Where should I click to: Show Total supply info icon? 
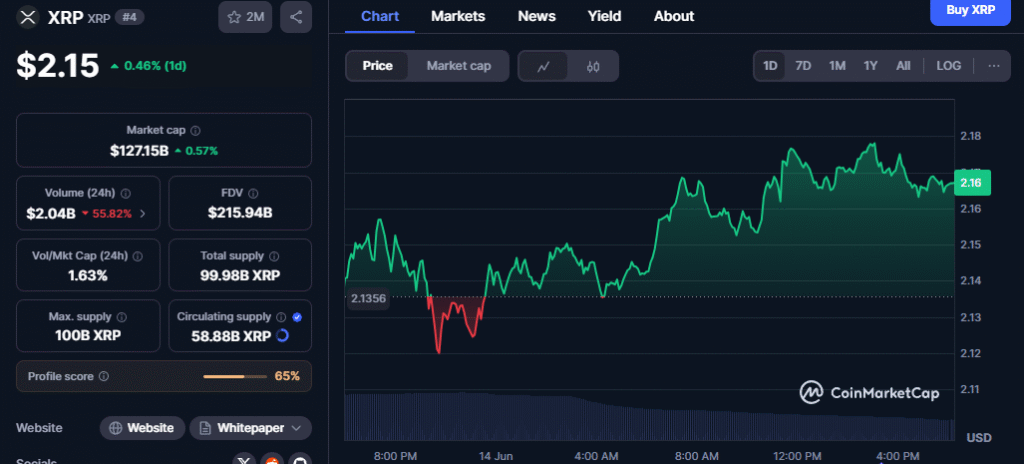click(274, 257)
